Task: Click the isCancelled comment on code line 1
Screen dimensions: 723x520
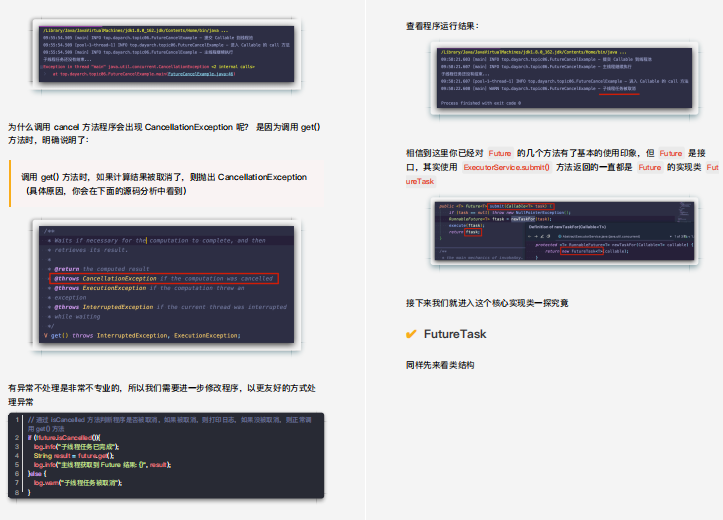Action: [170, 424]
